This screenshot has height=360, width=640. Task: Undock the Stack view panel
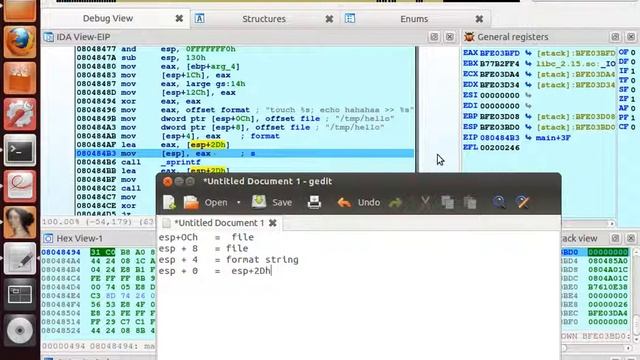(615, 238)
